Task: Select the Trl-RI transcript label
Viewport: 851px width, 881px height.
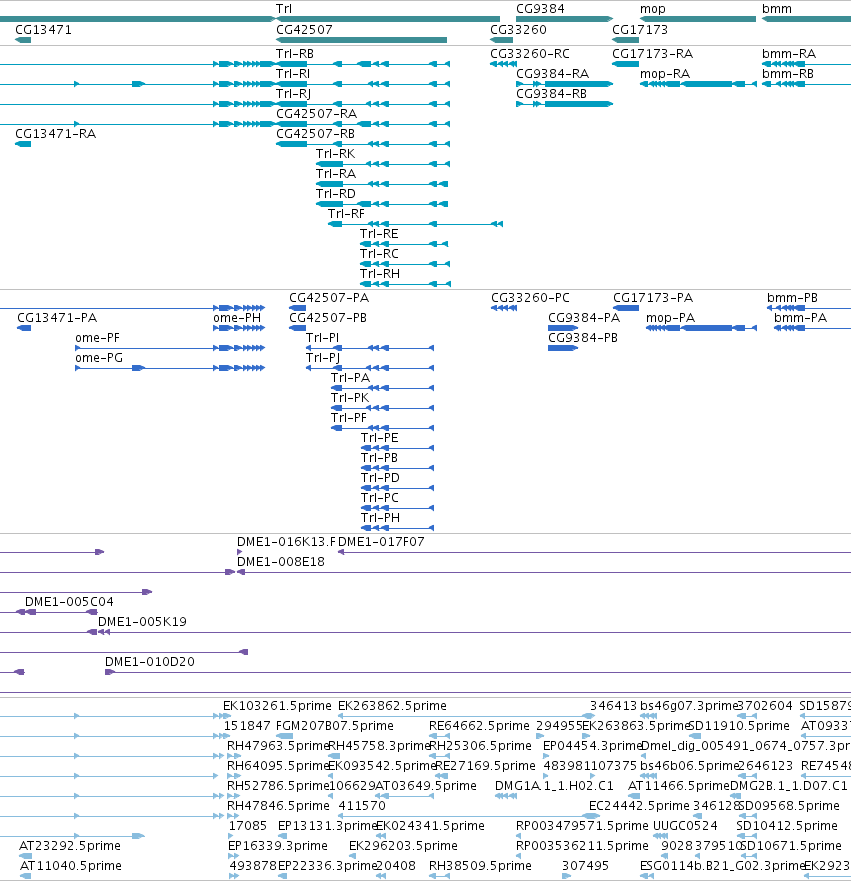Action: (x=293, y=74)
